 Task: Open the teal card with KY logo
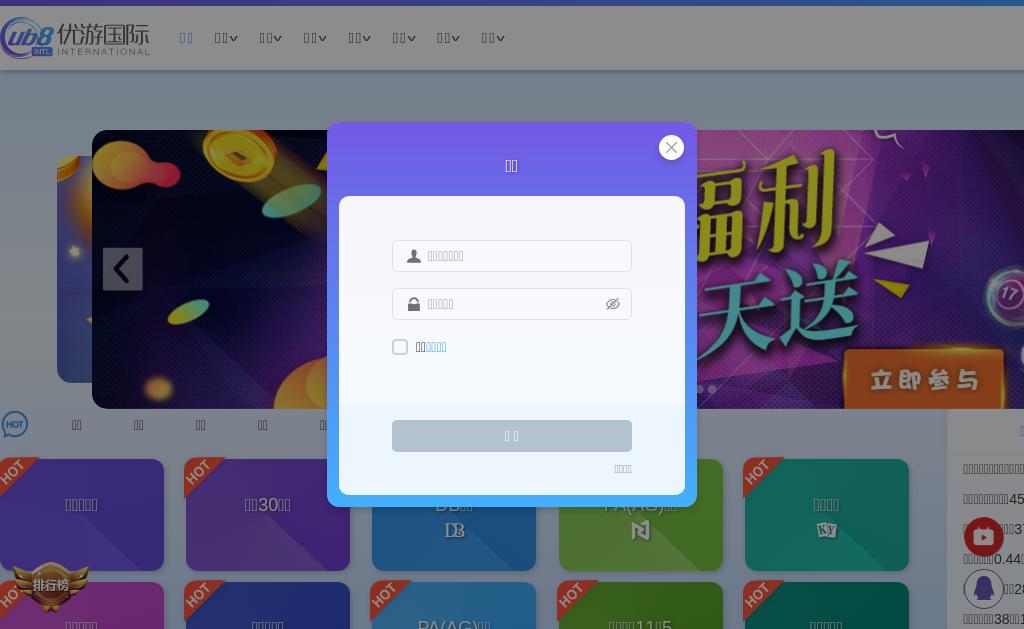pos(827,515)
